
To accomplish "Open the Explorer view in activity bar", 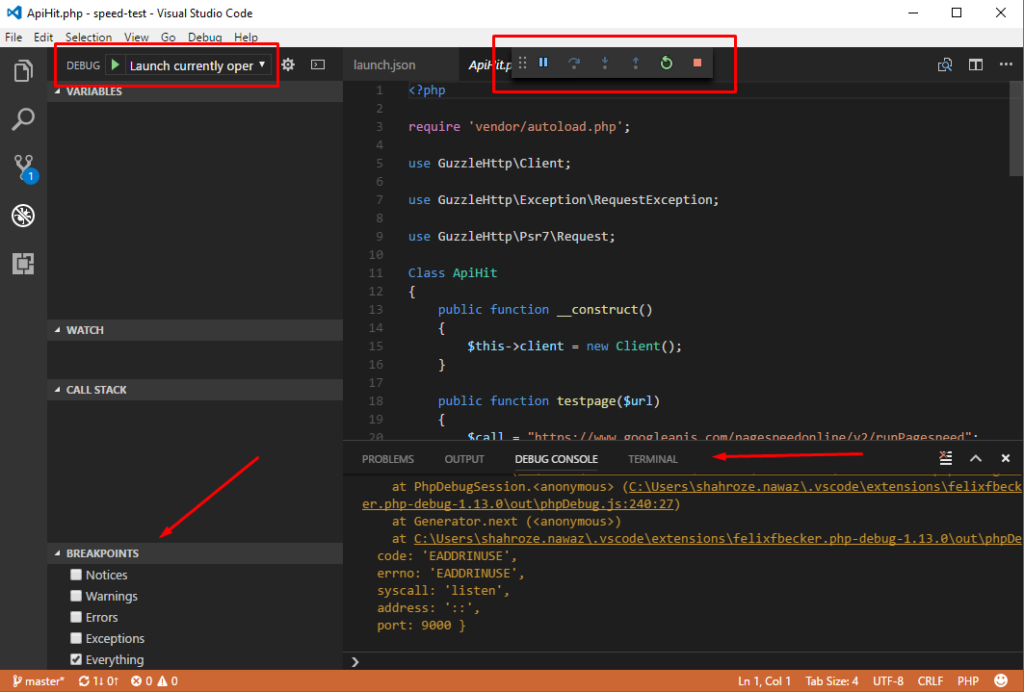I will pyautogui.click(x=23, y=71).
